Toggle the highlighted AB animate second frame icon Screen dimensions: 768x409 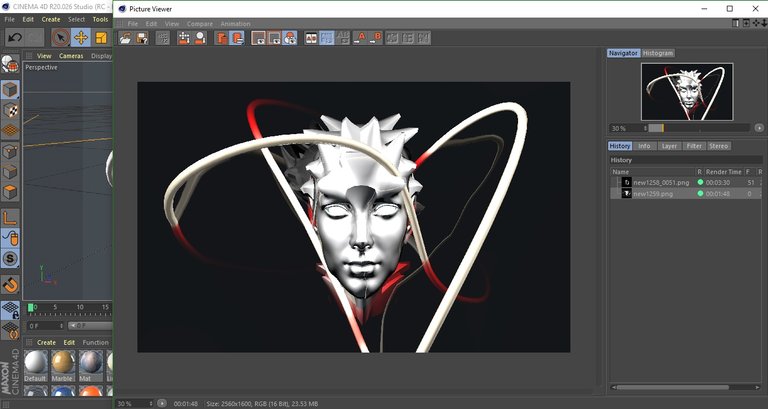(x=327, y=38)
